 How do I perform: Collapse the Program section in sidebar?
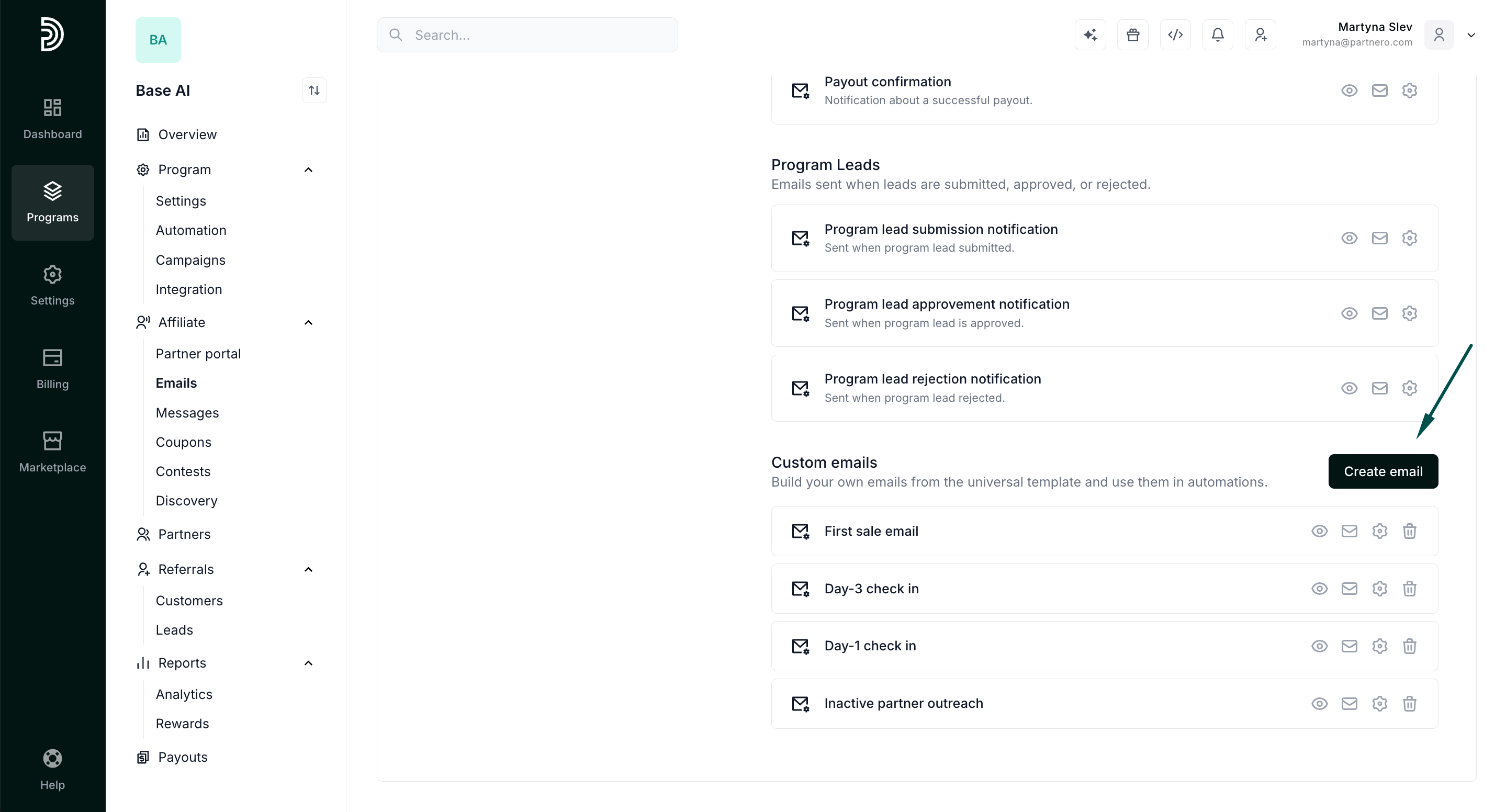(x=309, y=170)
